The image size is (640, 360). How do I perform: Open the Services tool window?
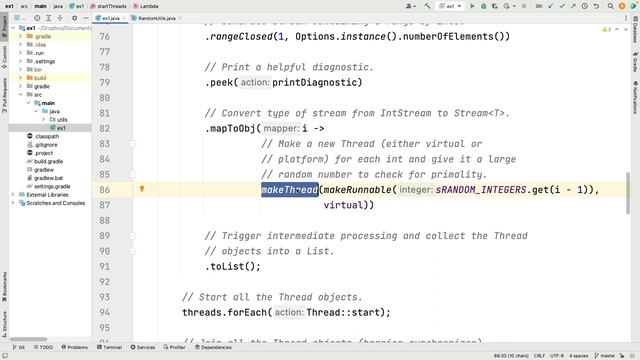point(143,347)
